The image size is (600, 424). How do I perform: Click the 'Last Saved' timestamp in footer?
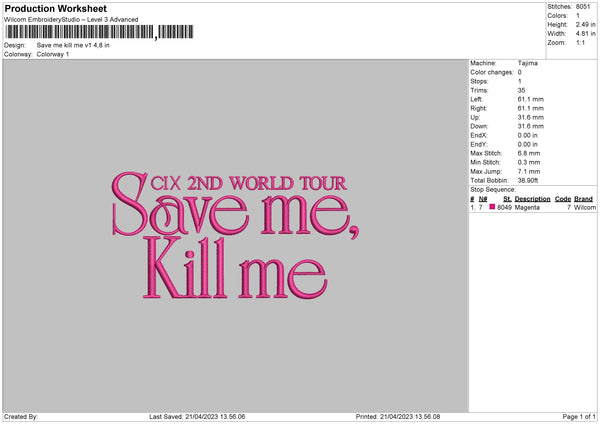pos(197,417)
